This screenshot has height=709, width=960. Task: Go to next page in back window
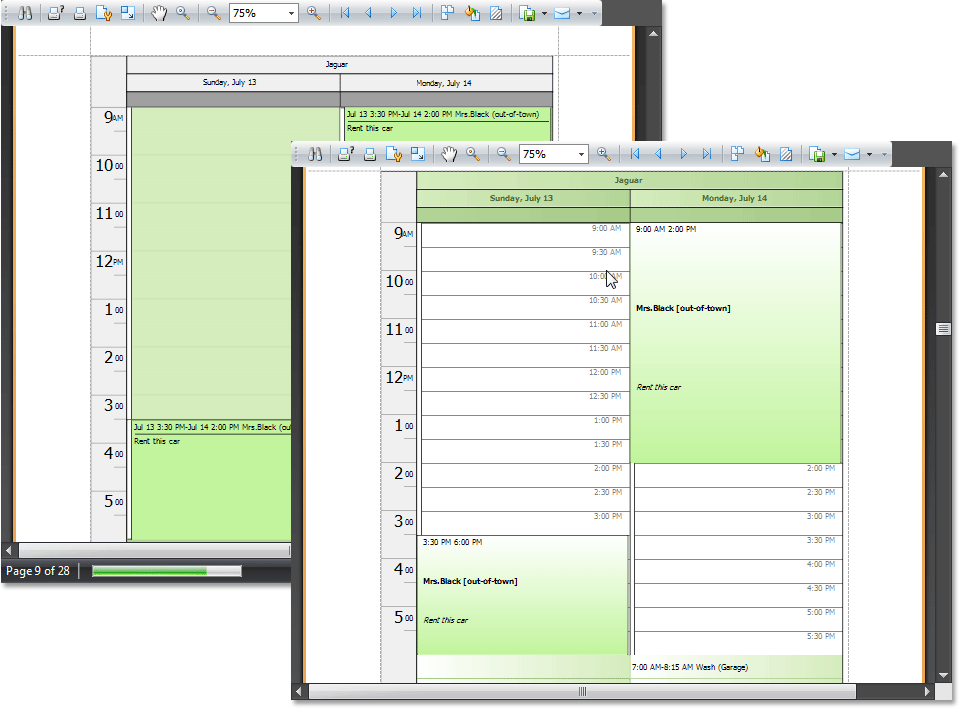pyautogui.click(x=393, y=13)
